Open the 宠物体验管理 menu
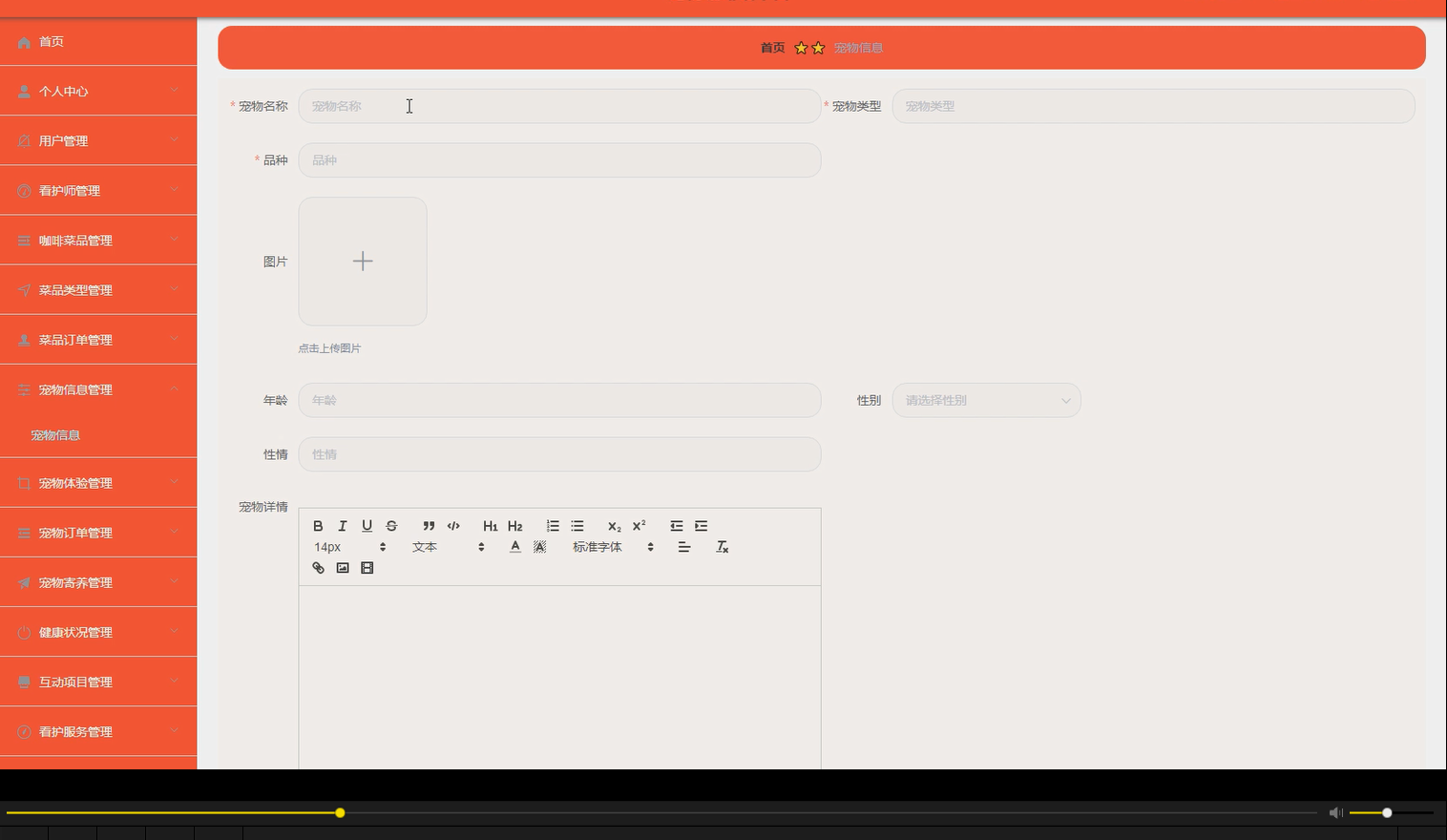 coord(98,483)
